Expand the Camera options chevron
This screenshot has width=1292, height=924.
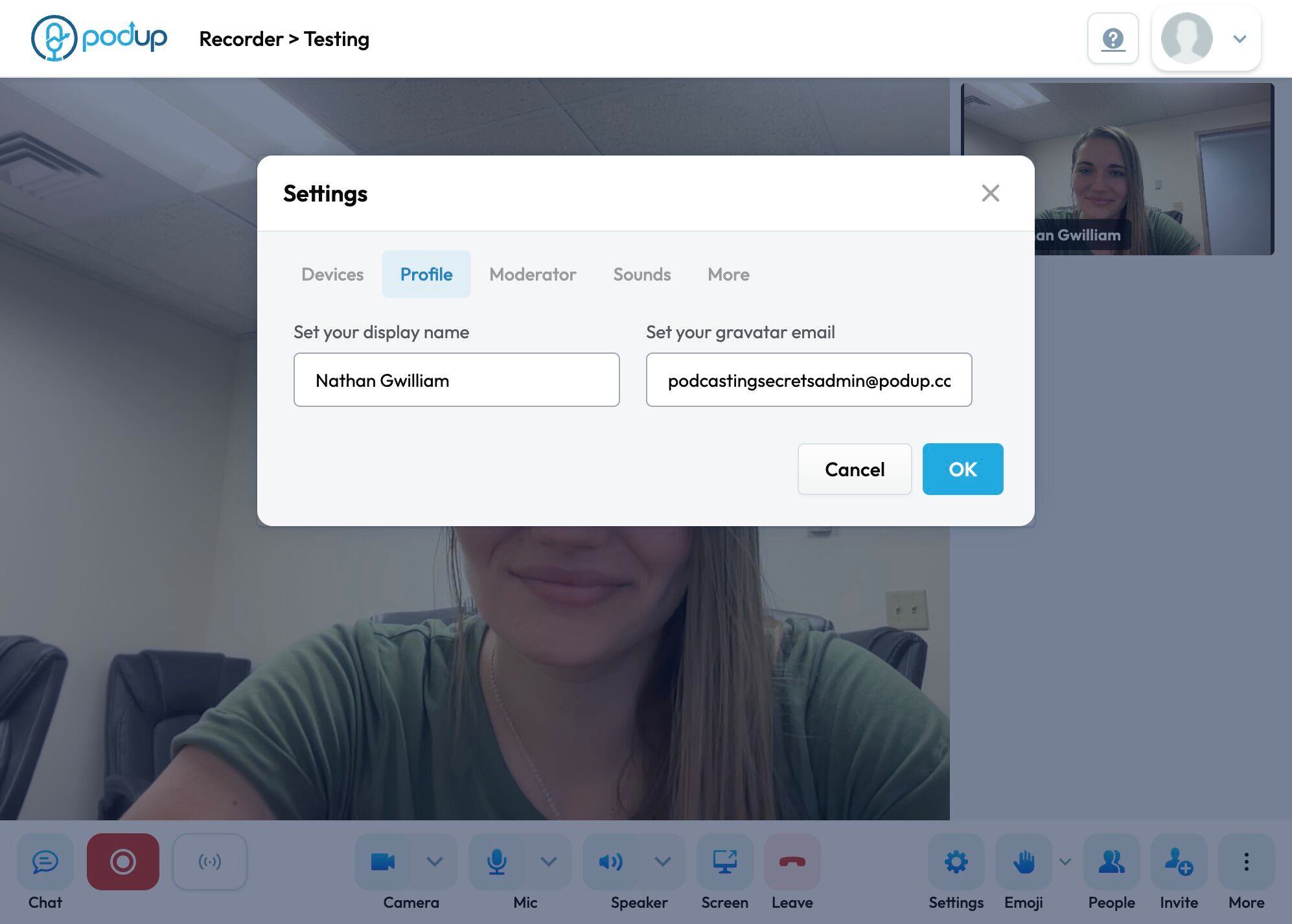pyautogui.click(x=435, y=861)
